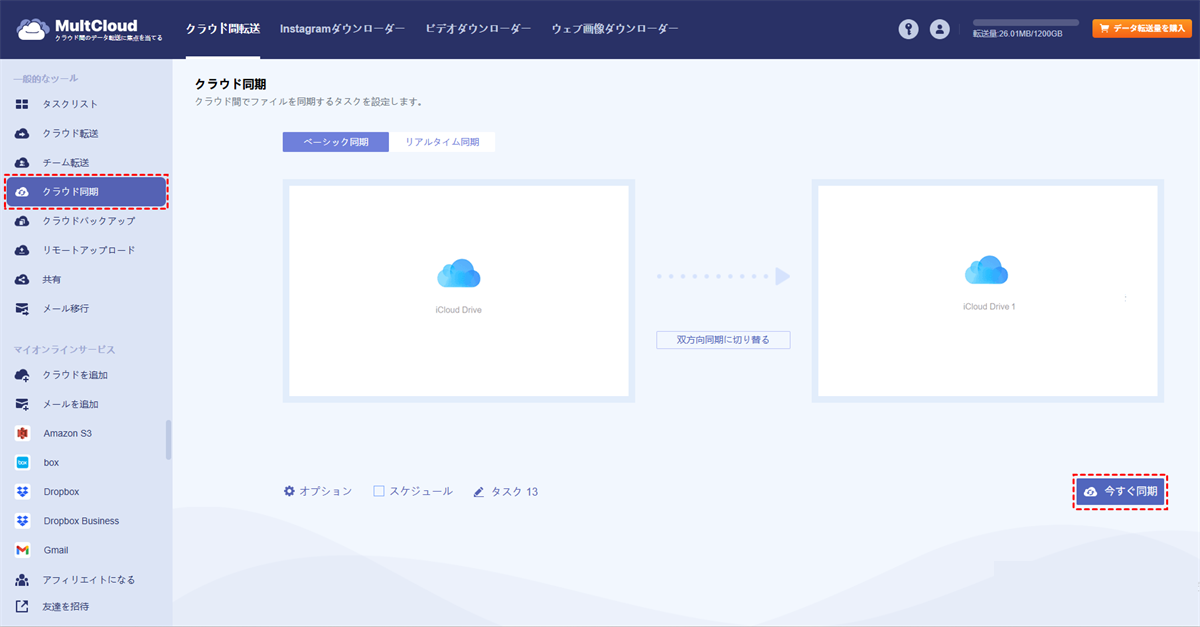The width and height of the screenshot is (1200, 627).
Task: Click the チーム転送 icon
Action: pos(22,162)
